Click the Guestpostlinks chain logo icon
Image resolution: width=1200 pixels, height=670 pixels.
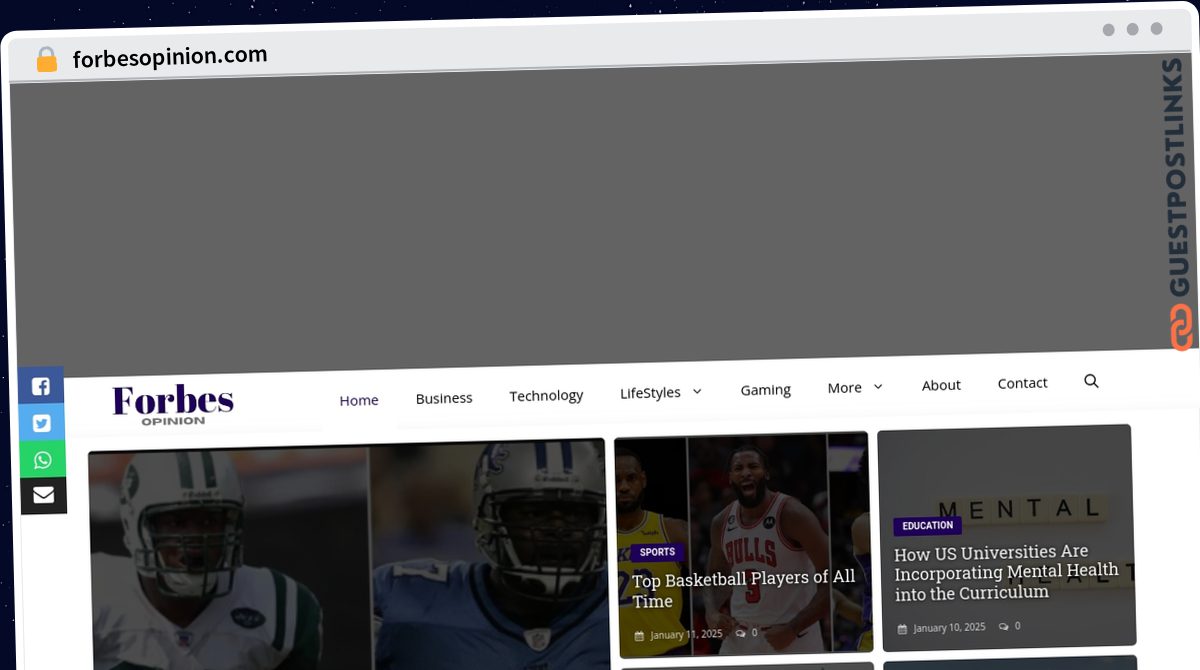point(1183,328)
